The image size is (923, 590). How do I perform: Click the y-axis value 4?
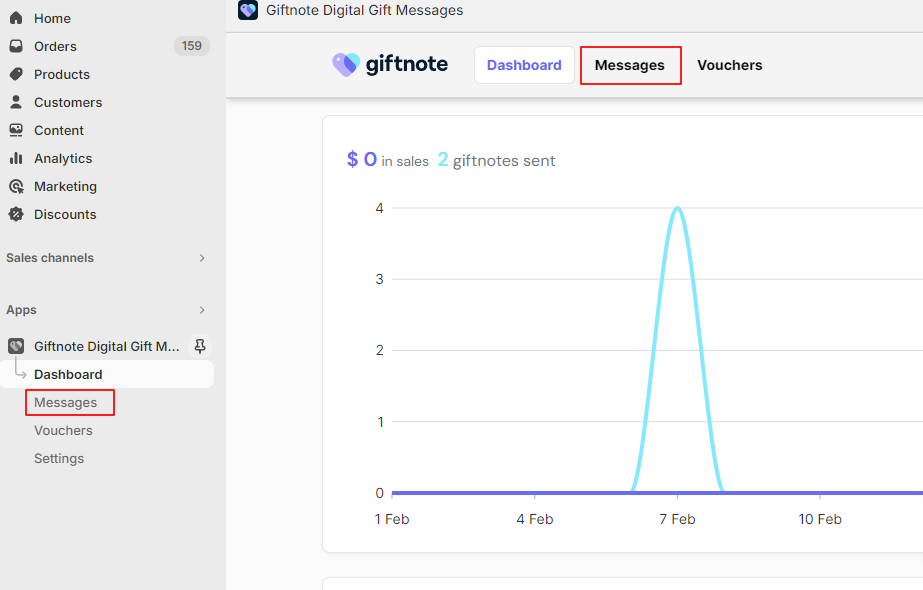380,208
